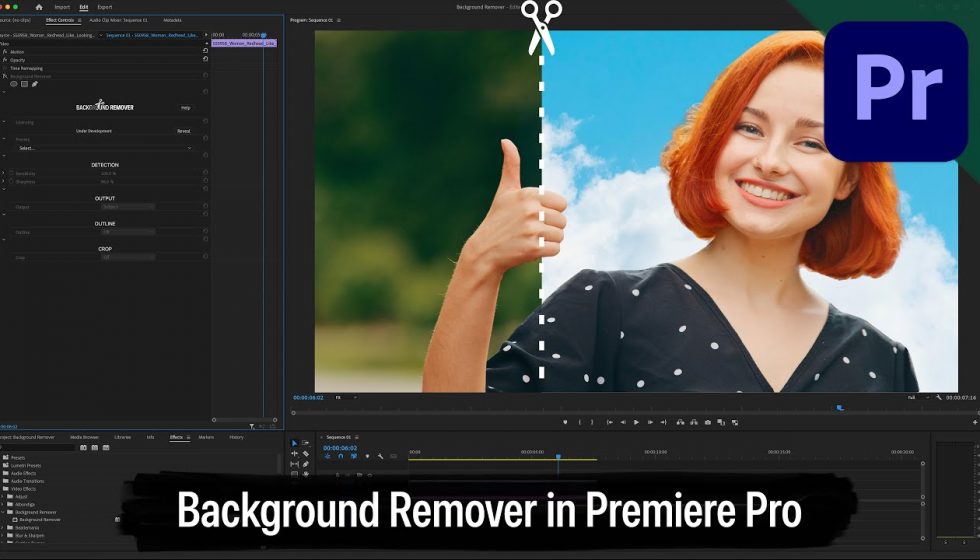Toggle the Opacity fx effect switch
Image resolution: width=980 pixels, height=560 pixels.
point(5,59)
